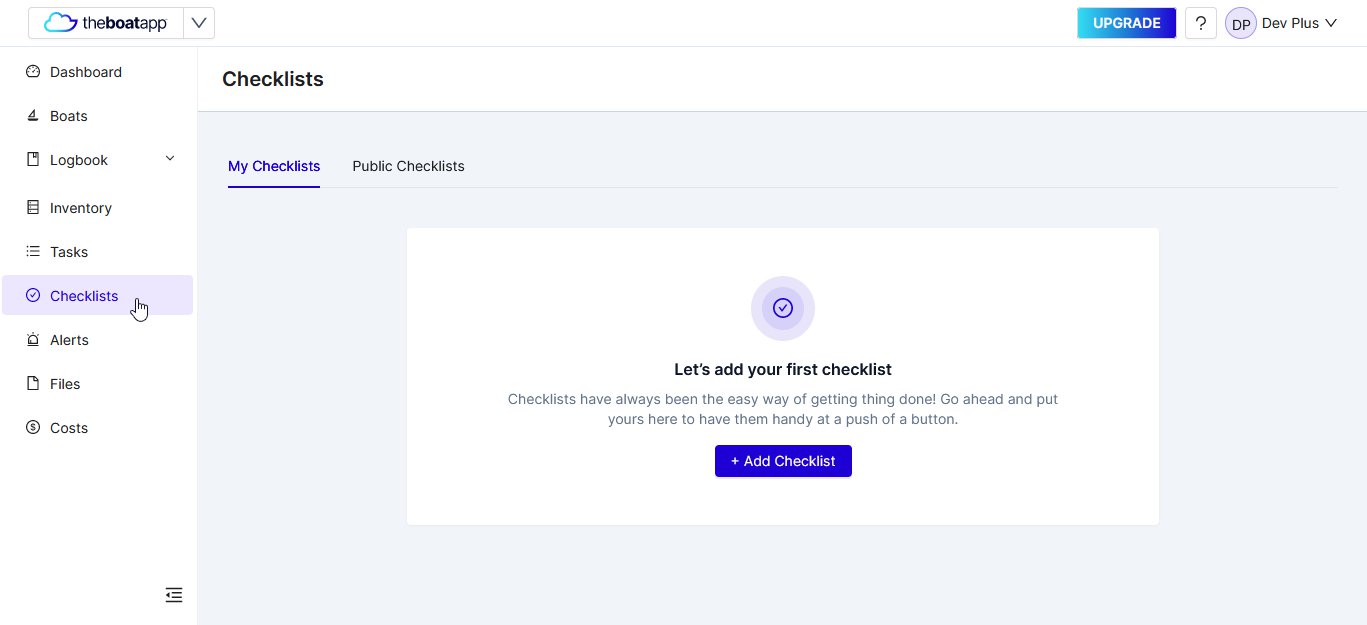Click the DP user avatar

1241,23
